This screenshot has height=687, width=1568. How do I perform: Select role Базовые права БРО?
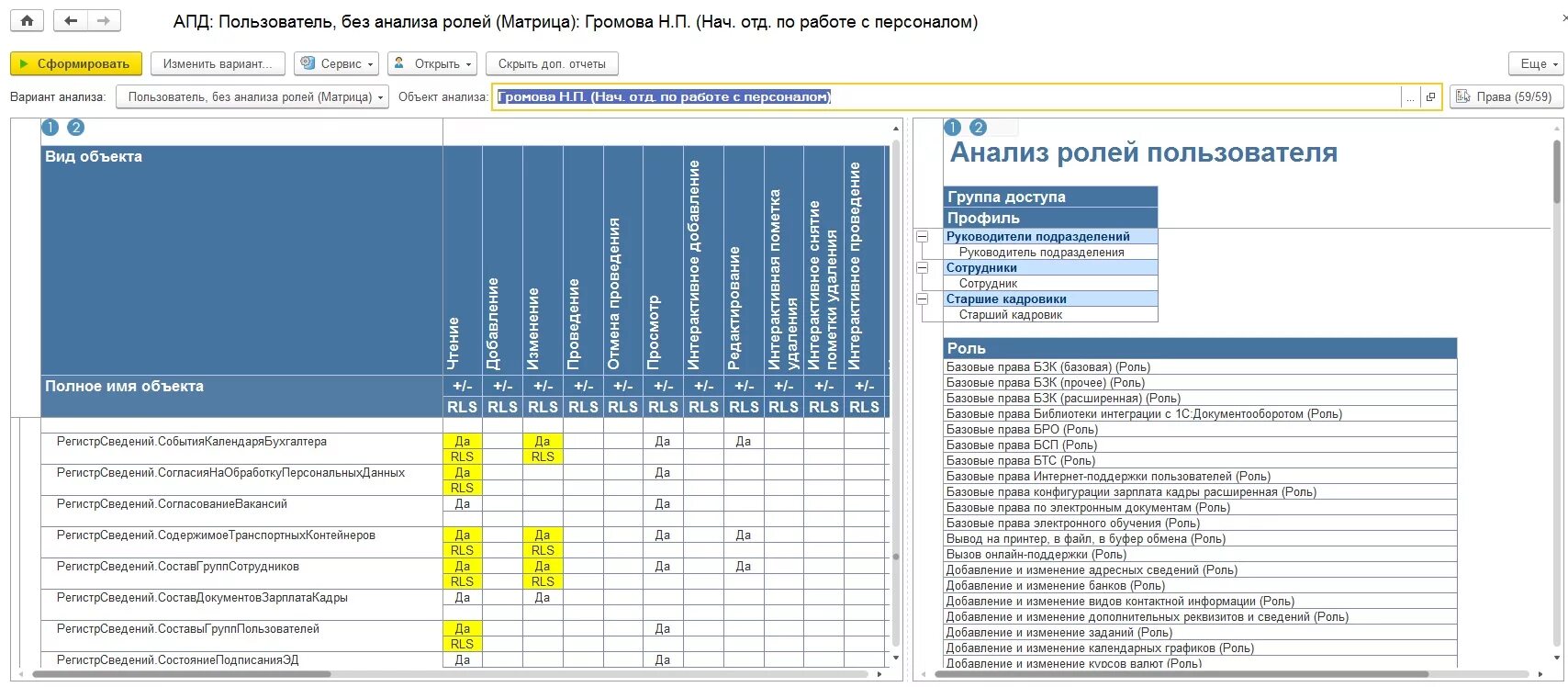click(1201, 430)
